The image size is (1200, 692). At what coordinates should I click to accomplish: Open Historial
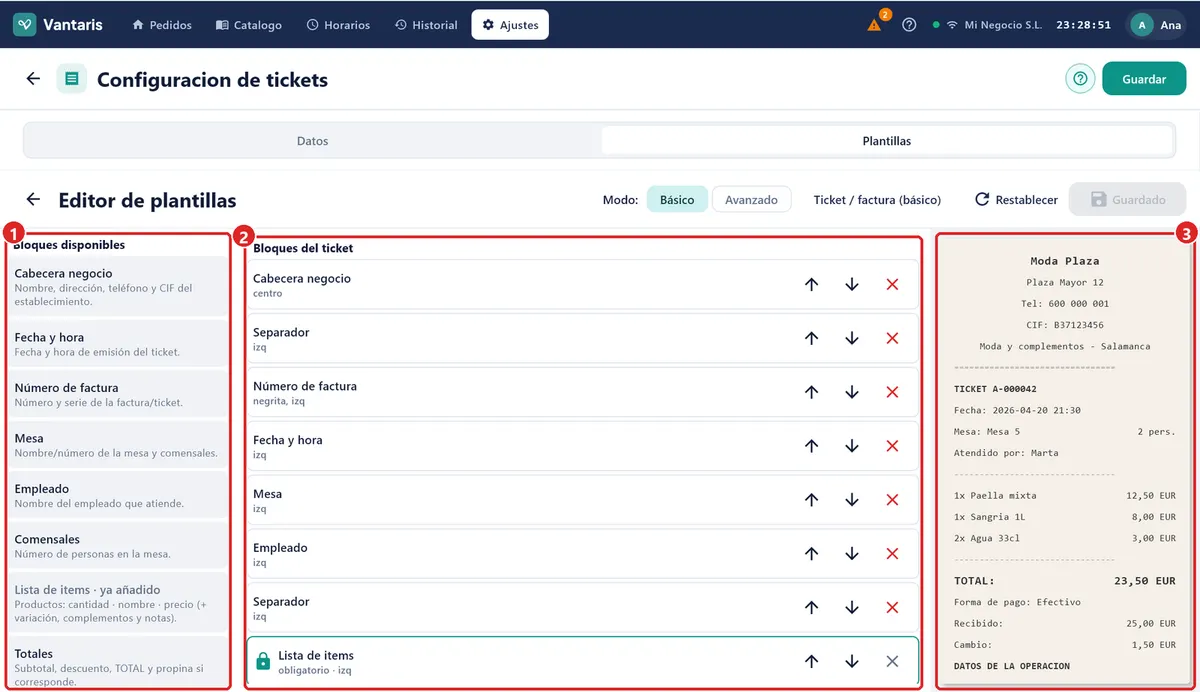tap(426, 25)
